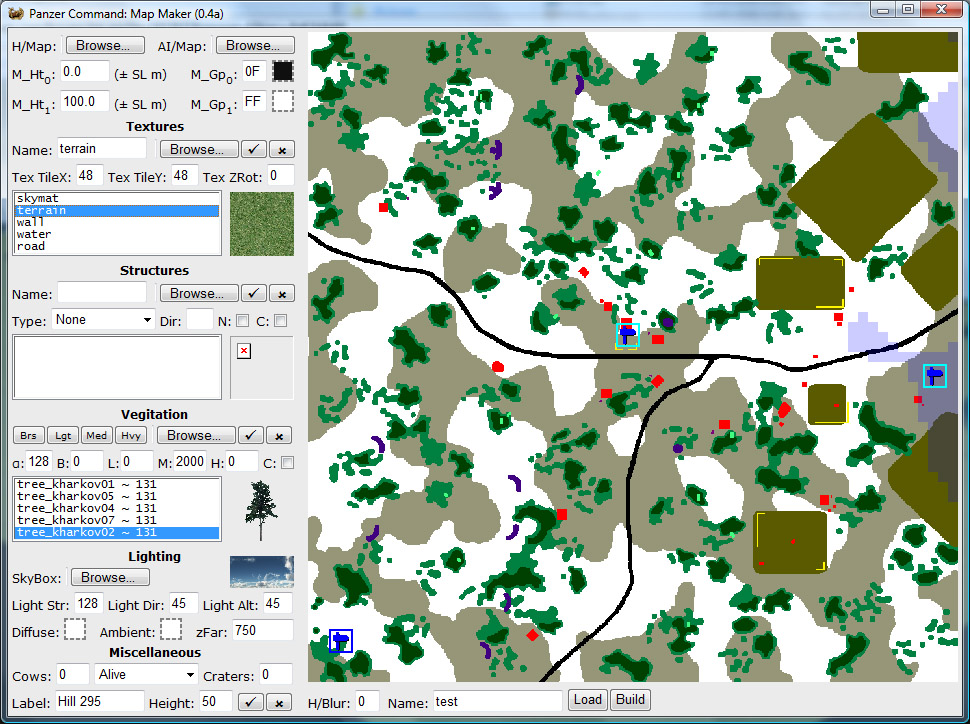Select the Med vegetation density button
This screenshot has width=970, height=724.
(x=97, y=435)
